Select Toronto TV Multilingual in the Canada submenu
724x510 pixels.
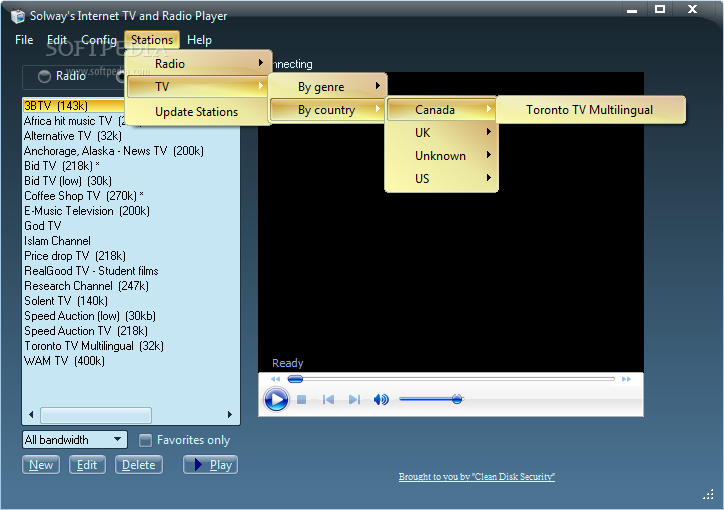[590, 110]
